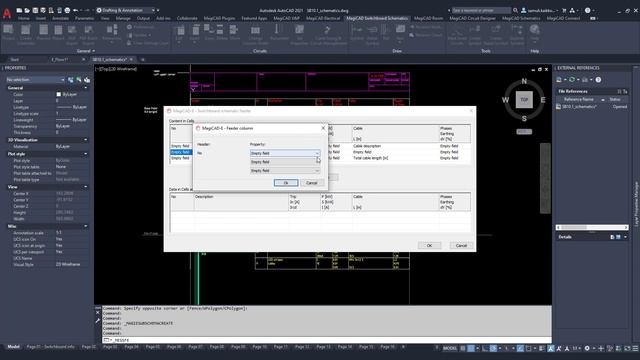Toggle snap mode in status bar
The height and width of the screenshot is (360, 640).
click(471, 348)
